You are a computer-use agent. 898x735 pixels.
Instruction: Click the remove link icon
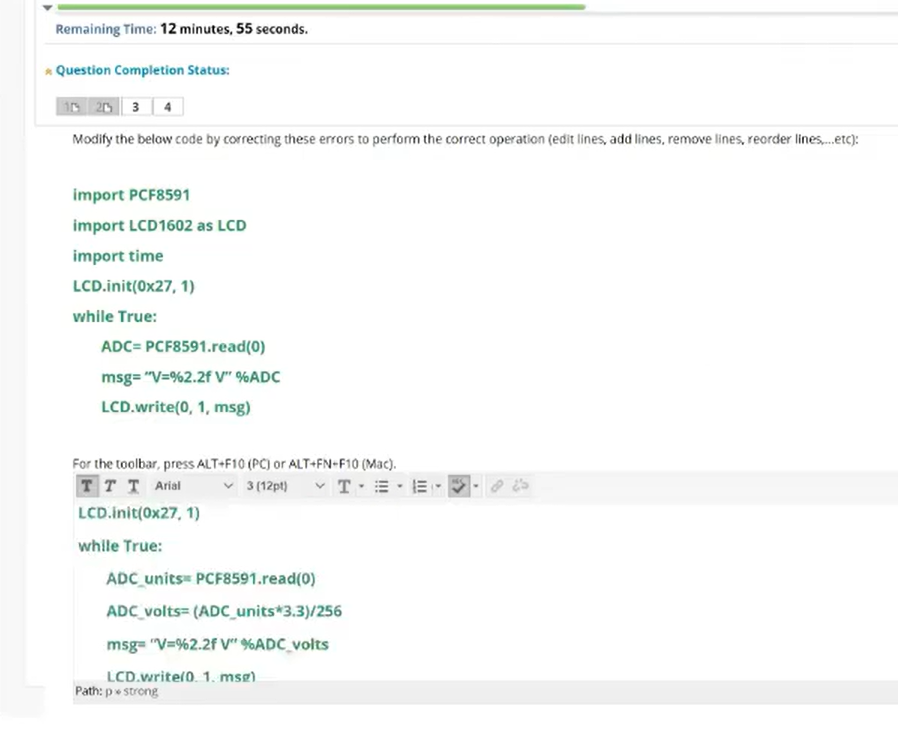pos(520,486)
